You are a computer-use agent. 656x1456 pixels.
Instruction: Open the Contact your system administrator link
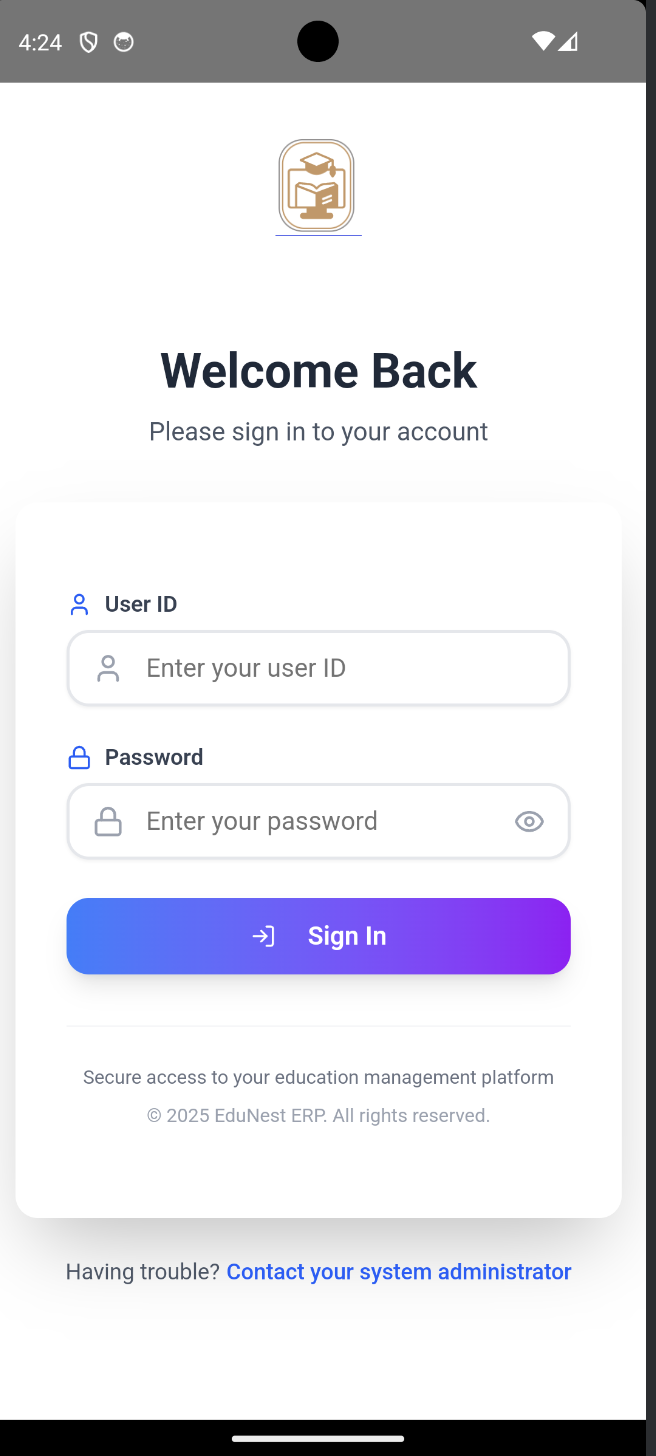pyautogui.click(x=398, y=1271)
